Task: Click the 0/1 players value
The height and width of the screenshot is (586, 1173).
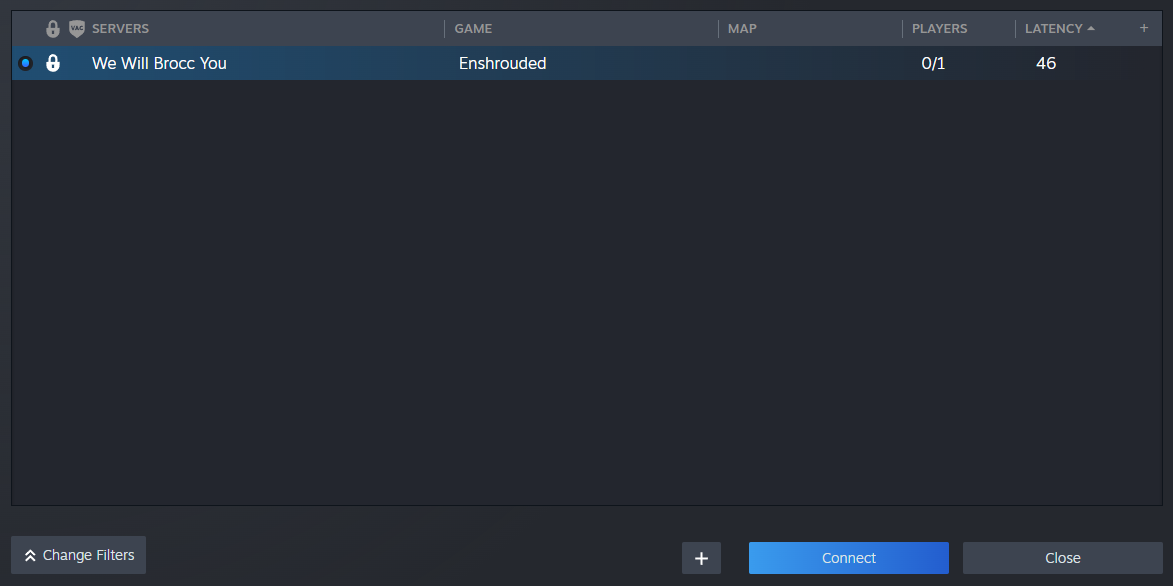Action: click(x=933, y=64)
